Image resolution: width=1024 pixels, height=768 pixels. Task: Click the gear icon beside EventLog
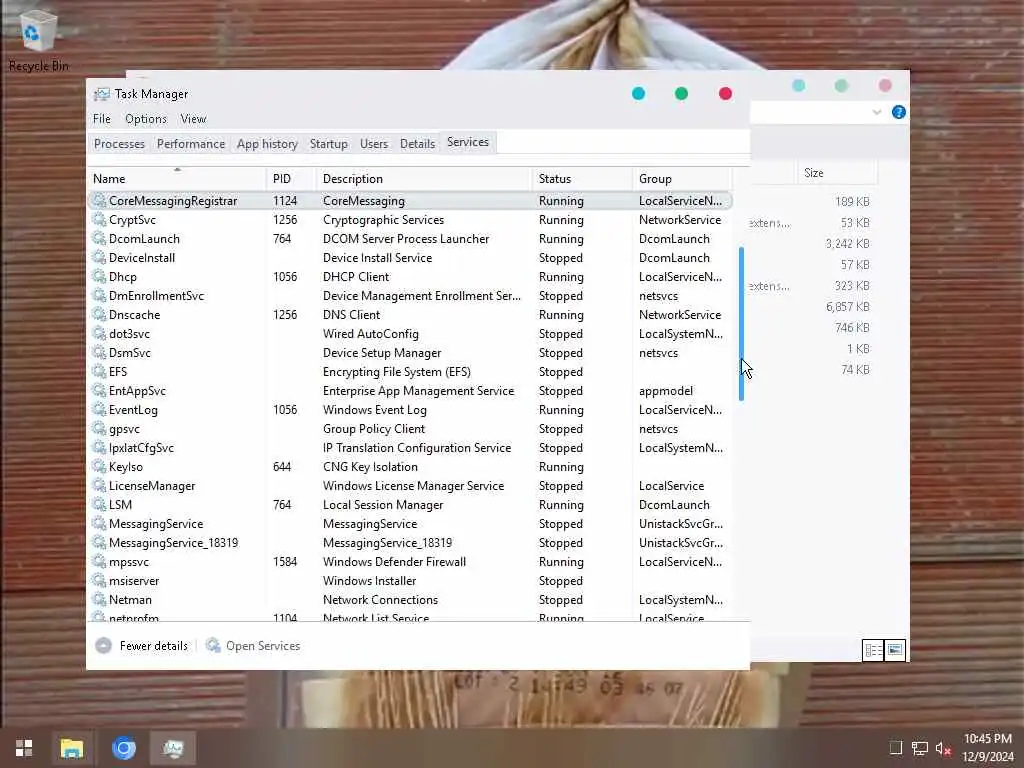click(x=99, y=409)
